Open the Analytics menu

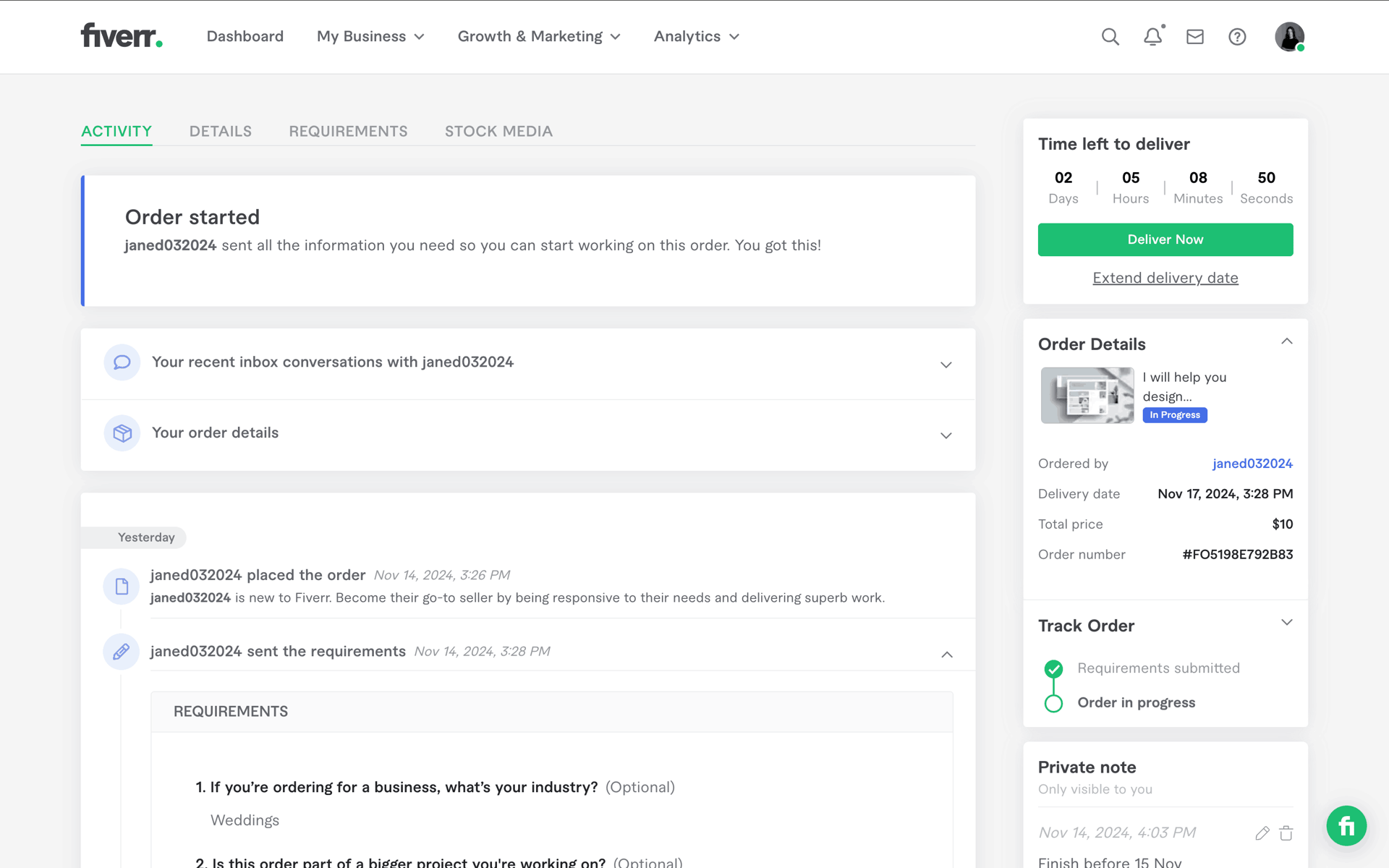tap(697, 36)
